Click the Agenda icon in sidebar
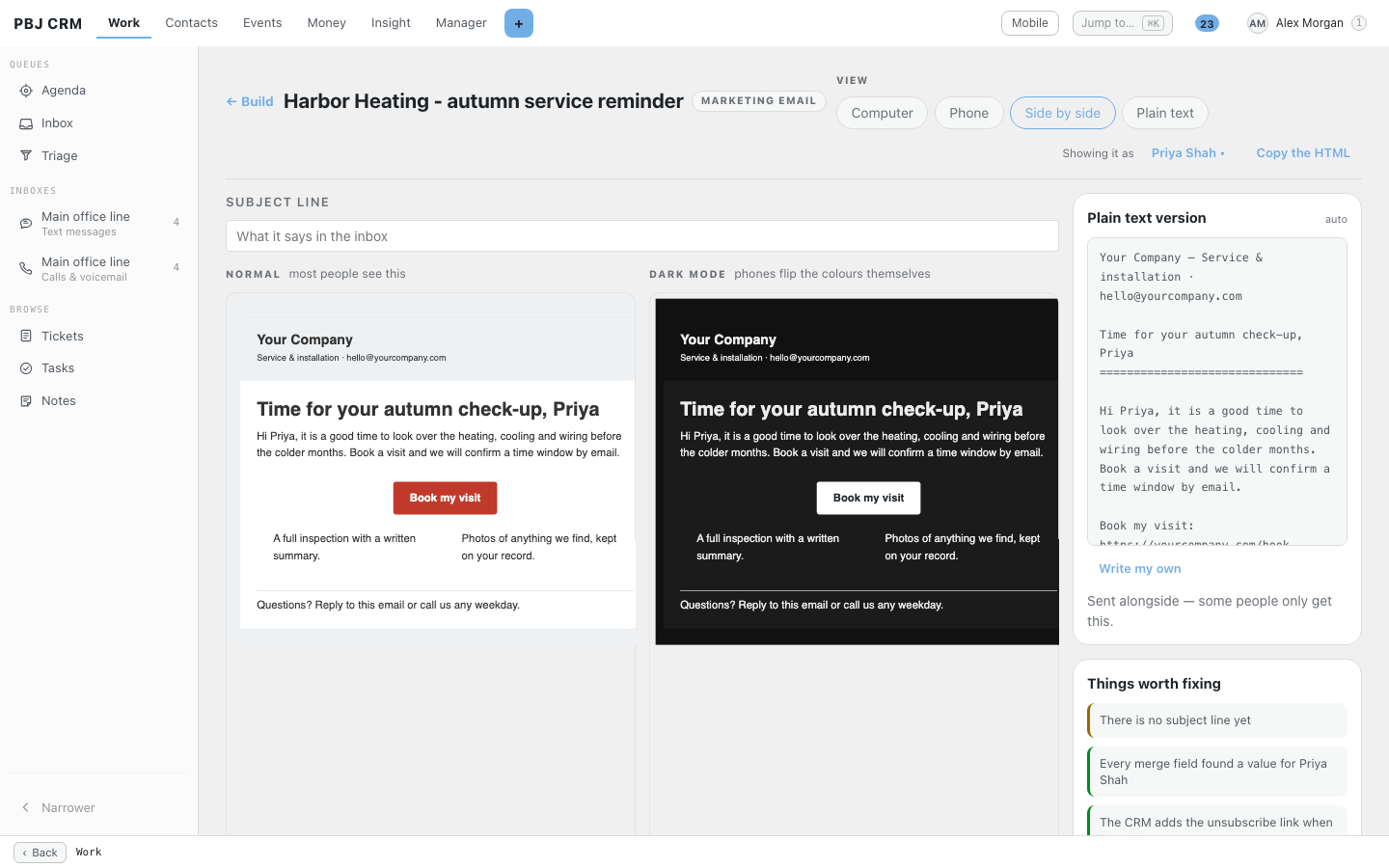This screenshot has width=1389, height=868. click(26, 91)
